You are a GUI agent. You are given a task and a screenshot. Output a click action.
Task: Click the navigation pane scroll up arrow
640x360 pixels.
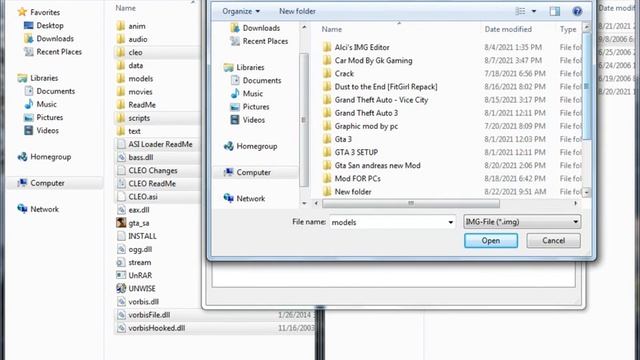[x=304, y=27]
